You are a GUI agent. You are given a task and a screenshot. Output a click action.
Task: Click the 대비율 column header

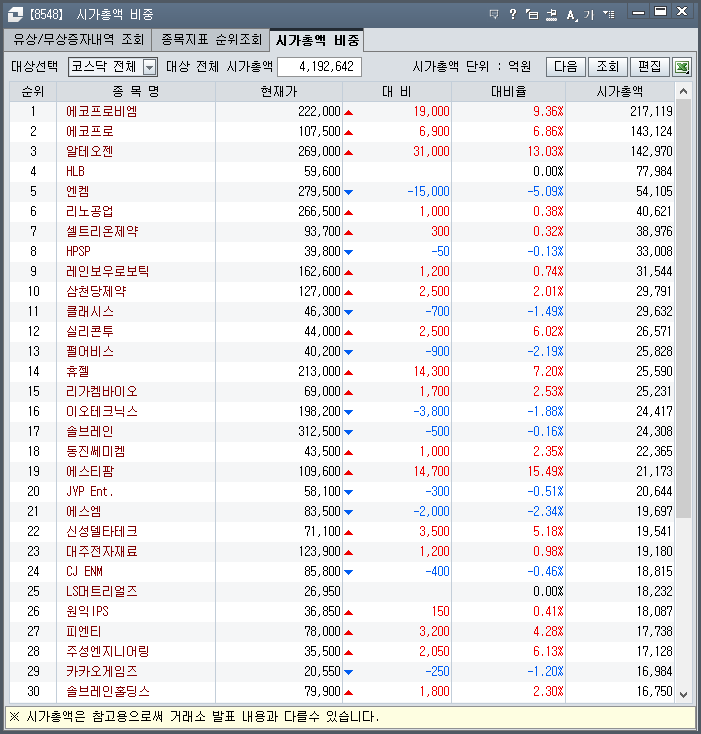pyautogui.click(x=509, y=91)
